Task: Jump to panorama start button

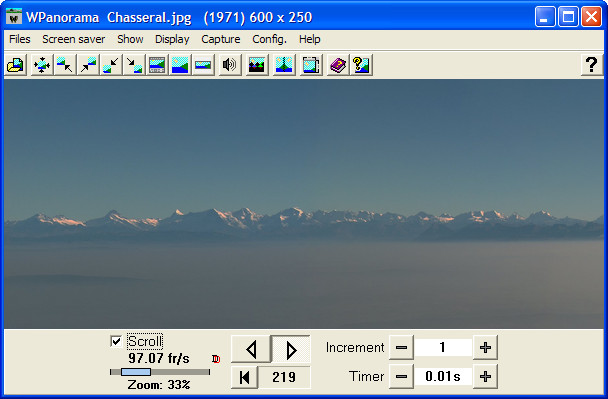Action: (245, 377)
